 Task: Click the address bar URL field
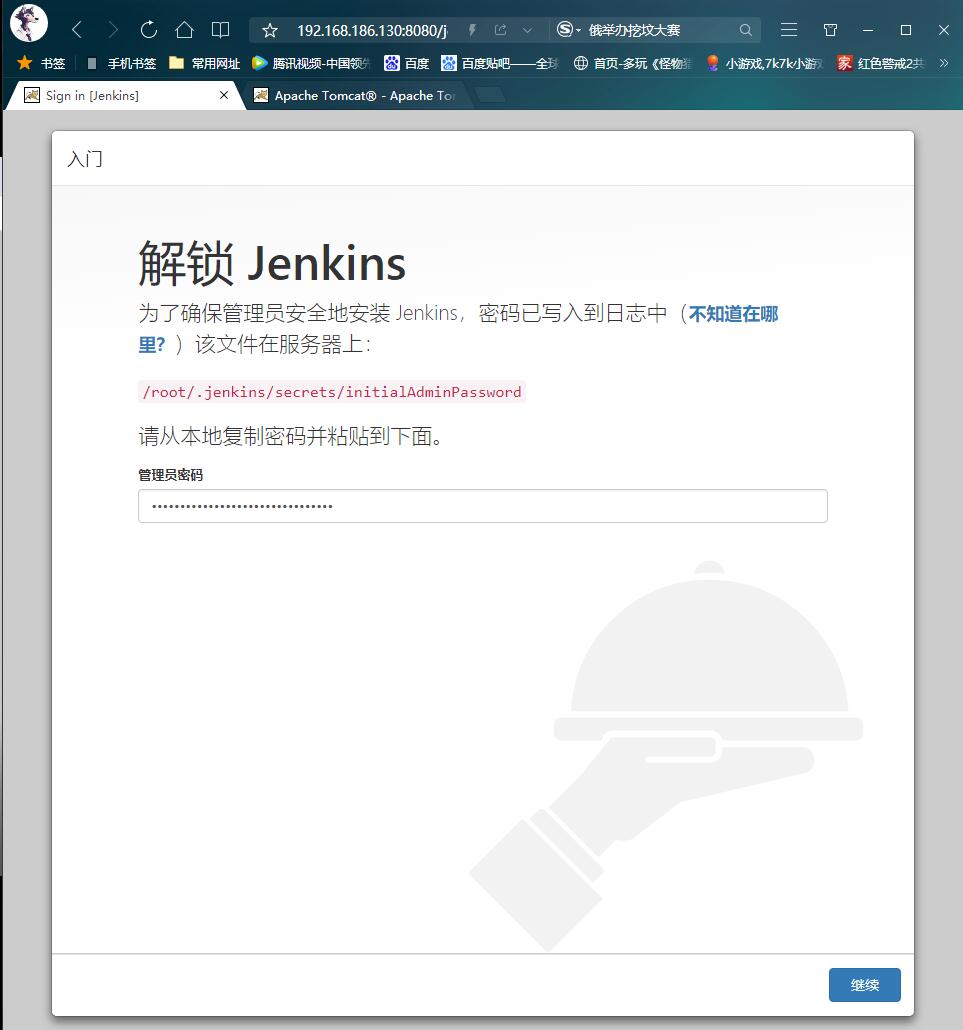pos(372,30)
